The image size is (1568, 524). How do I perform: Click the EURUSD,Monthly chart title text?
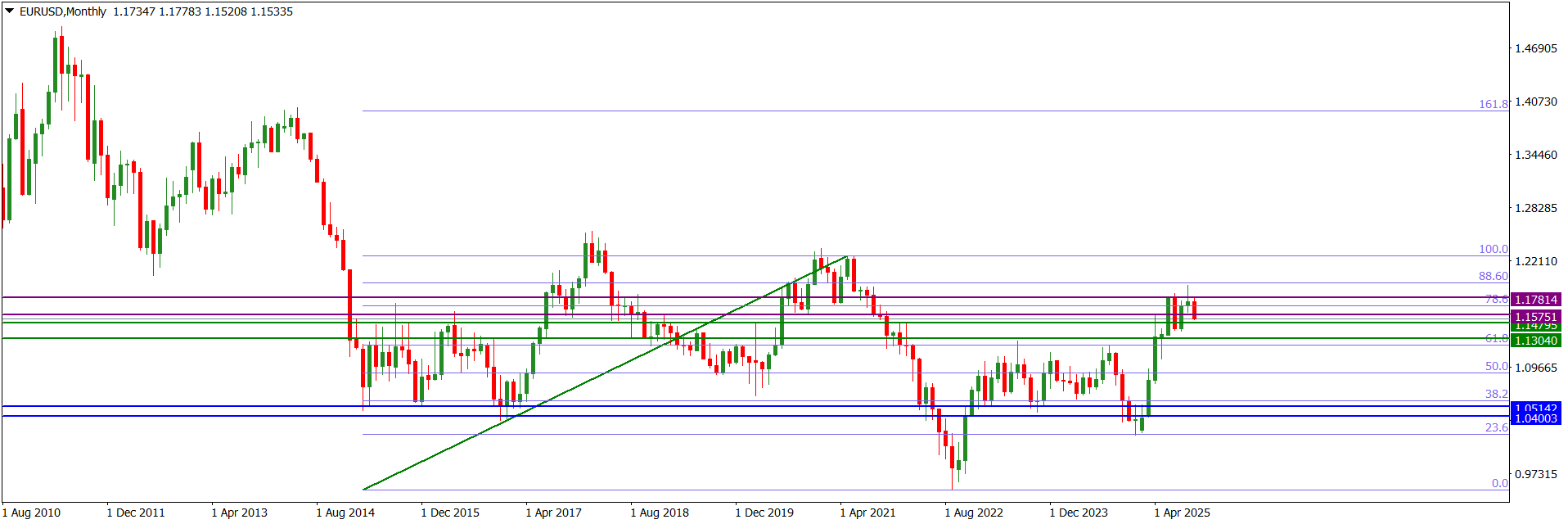click(x=63, y=11)
